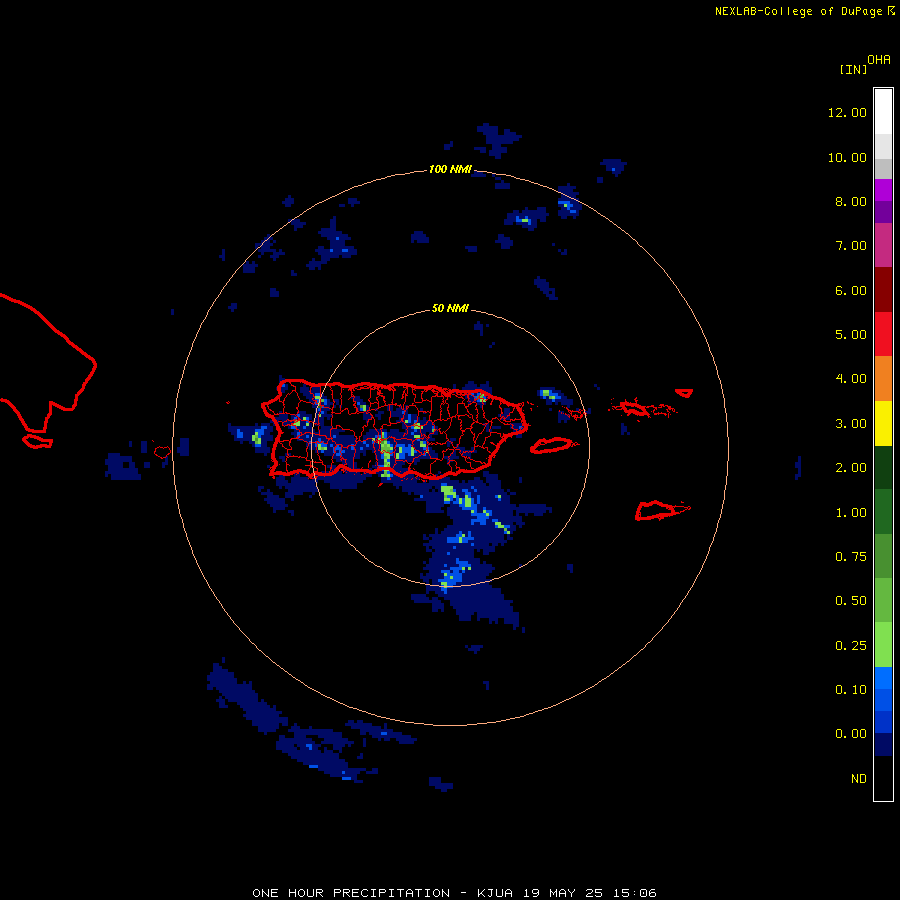Click the OHA product label above legend
The image size is (900, 900).
pyautogui.click(x=879, y=60)
